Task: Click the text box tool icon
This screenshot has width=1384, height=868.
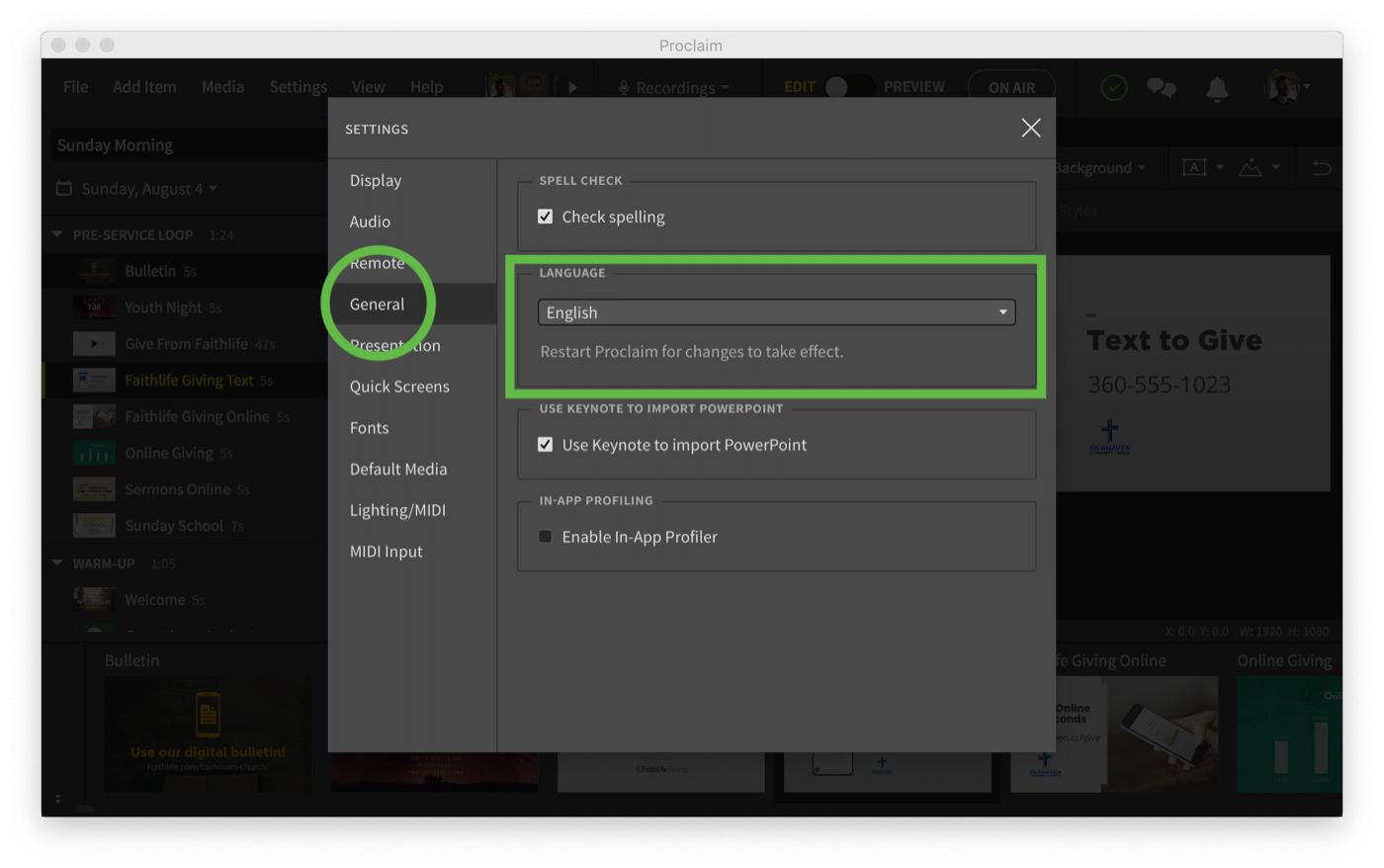Action: coord(1194,168)
